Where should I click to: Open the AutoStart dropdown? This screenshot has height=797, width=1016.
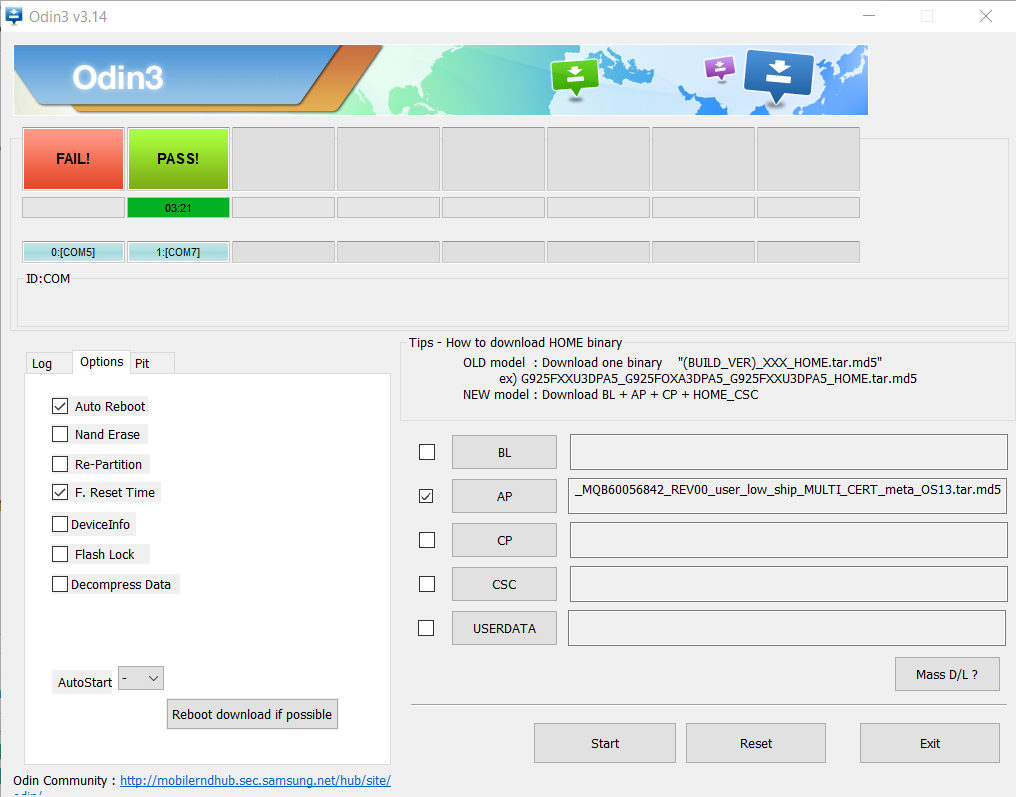coord(141,679)
